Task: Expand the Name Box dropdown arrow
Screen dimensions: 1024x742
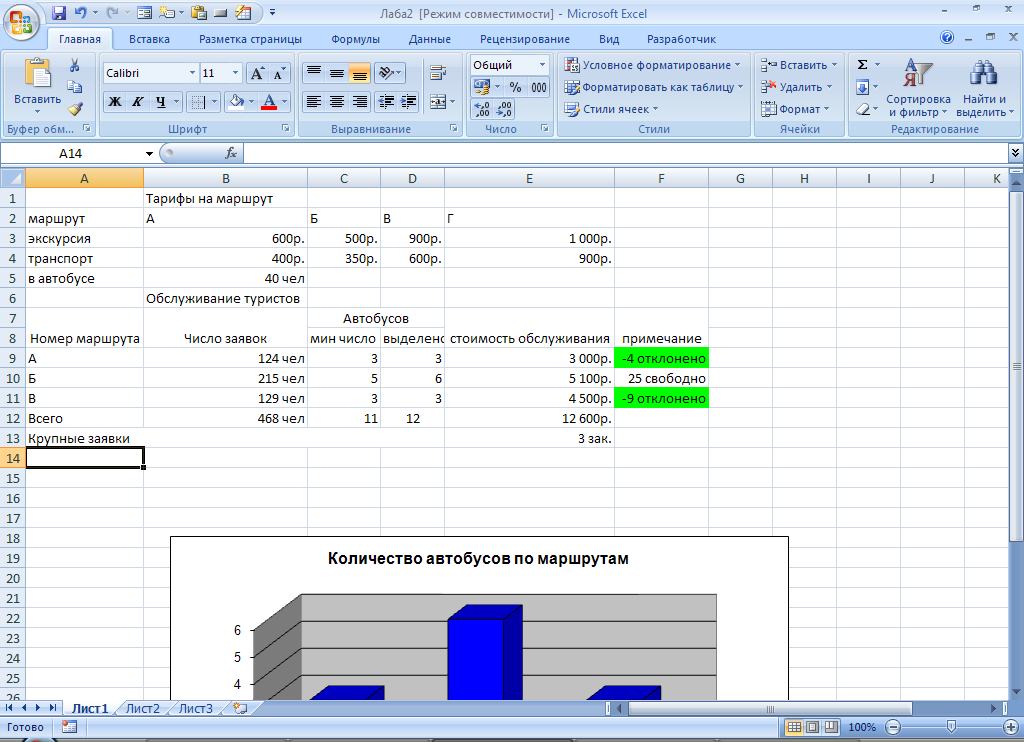Action: click(x=149, y=153)
